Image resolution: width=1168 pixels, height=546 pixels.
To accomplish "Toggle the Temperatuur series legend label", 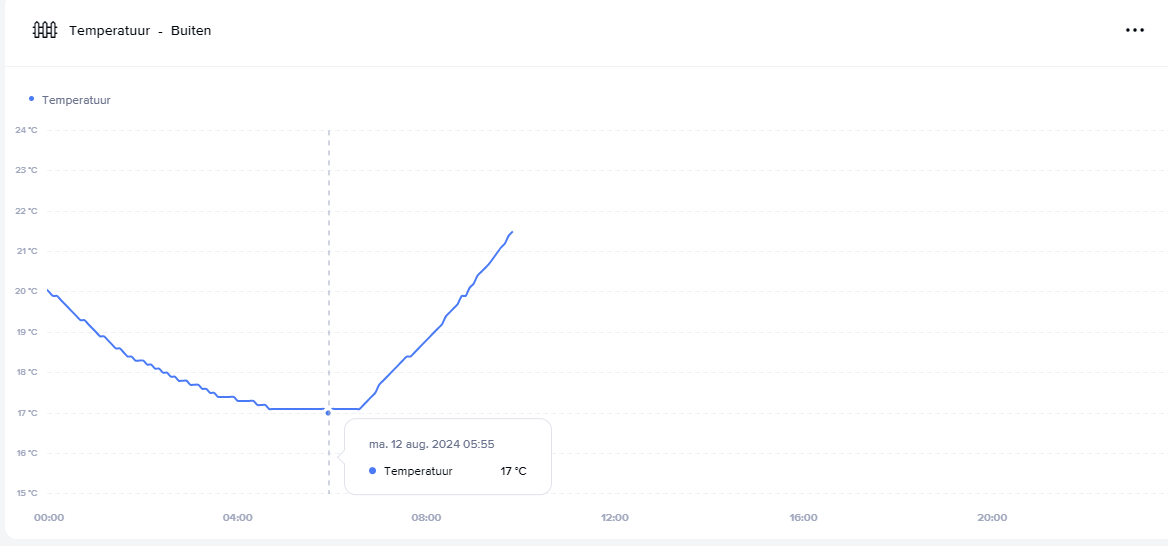I will coord(76,100).
